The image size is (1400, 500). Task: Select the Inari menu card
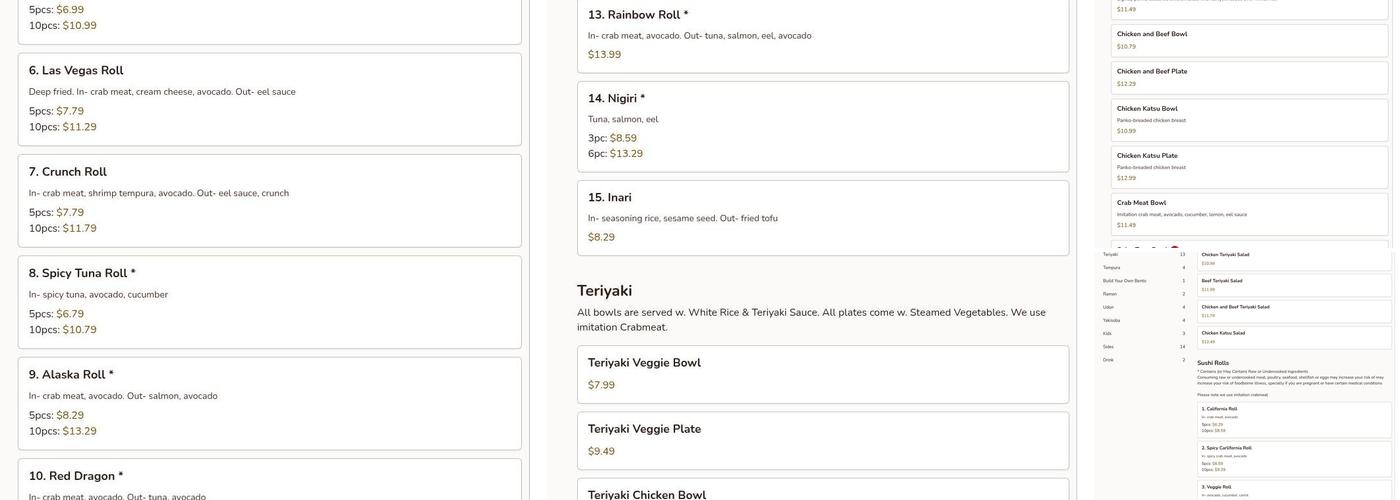click(x=822, y=217)
